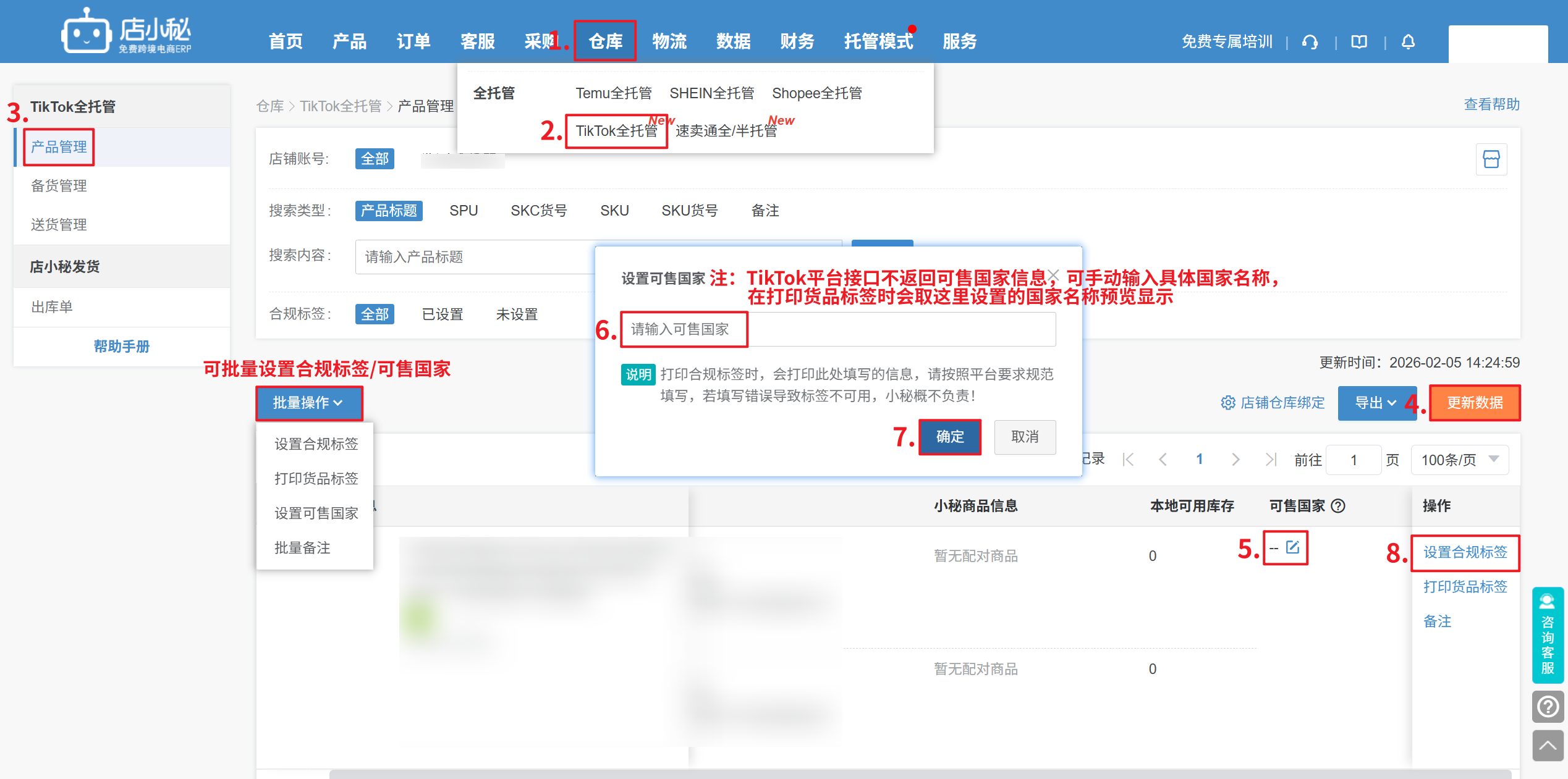Expand the 批量操作 dropdown
This screenshot has width=1568, height=779.
tap(308, 403)
